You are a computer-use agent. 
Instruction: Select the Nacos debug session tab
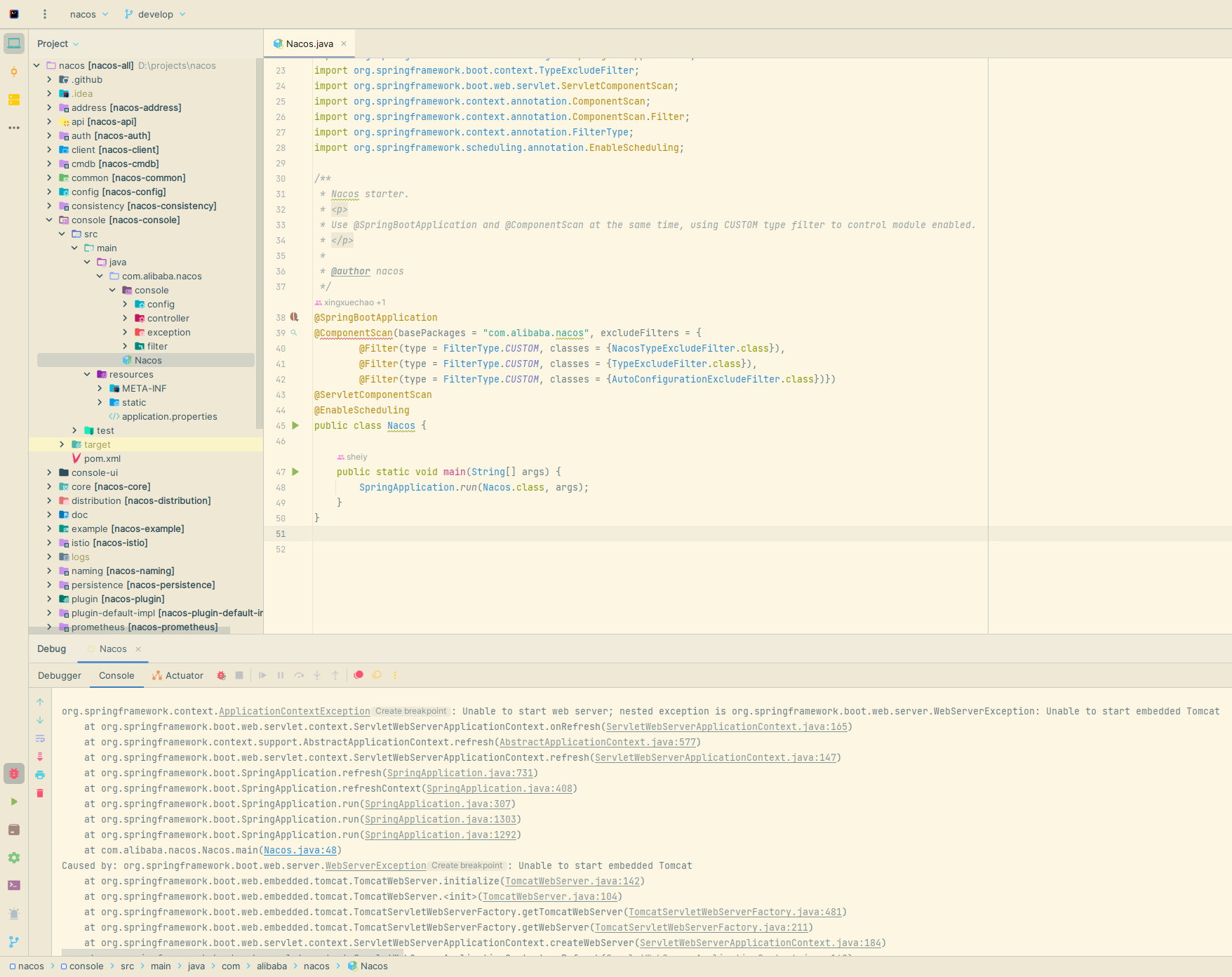[112, 649]
